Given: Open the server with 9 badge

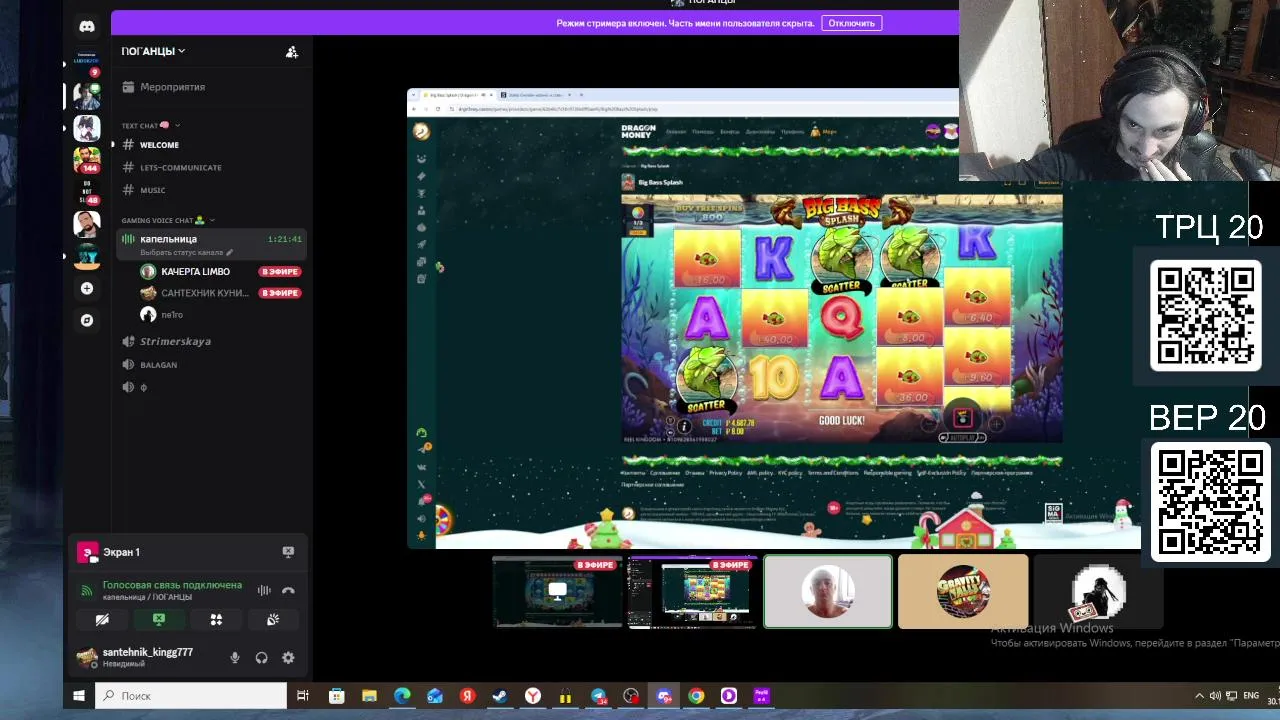Looking at the screenshot, I should click(87, 62).
